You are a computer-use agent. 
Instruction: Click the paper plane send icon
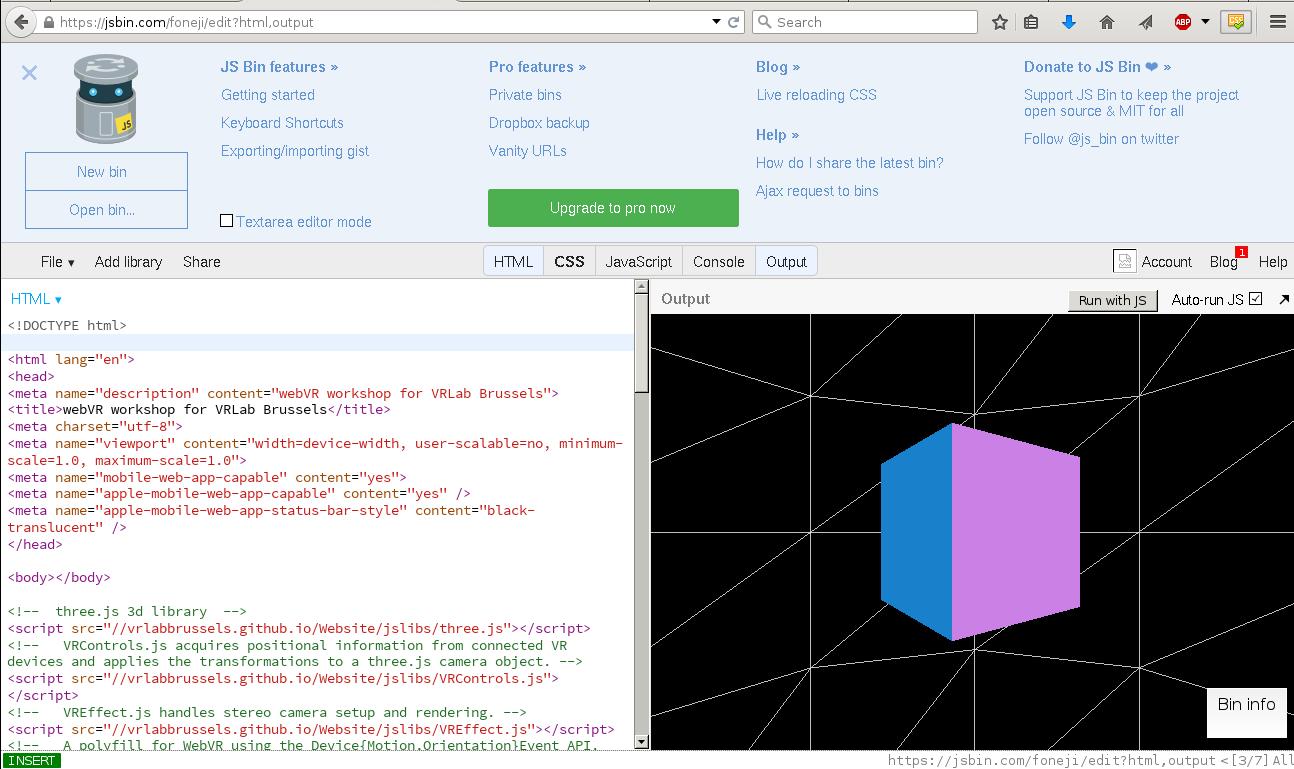(x=1145, y=22)
